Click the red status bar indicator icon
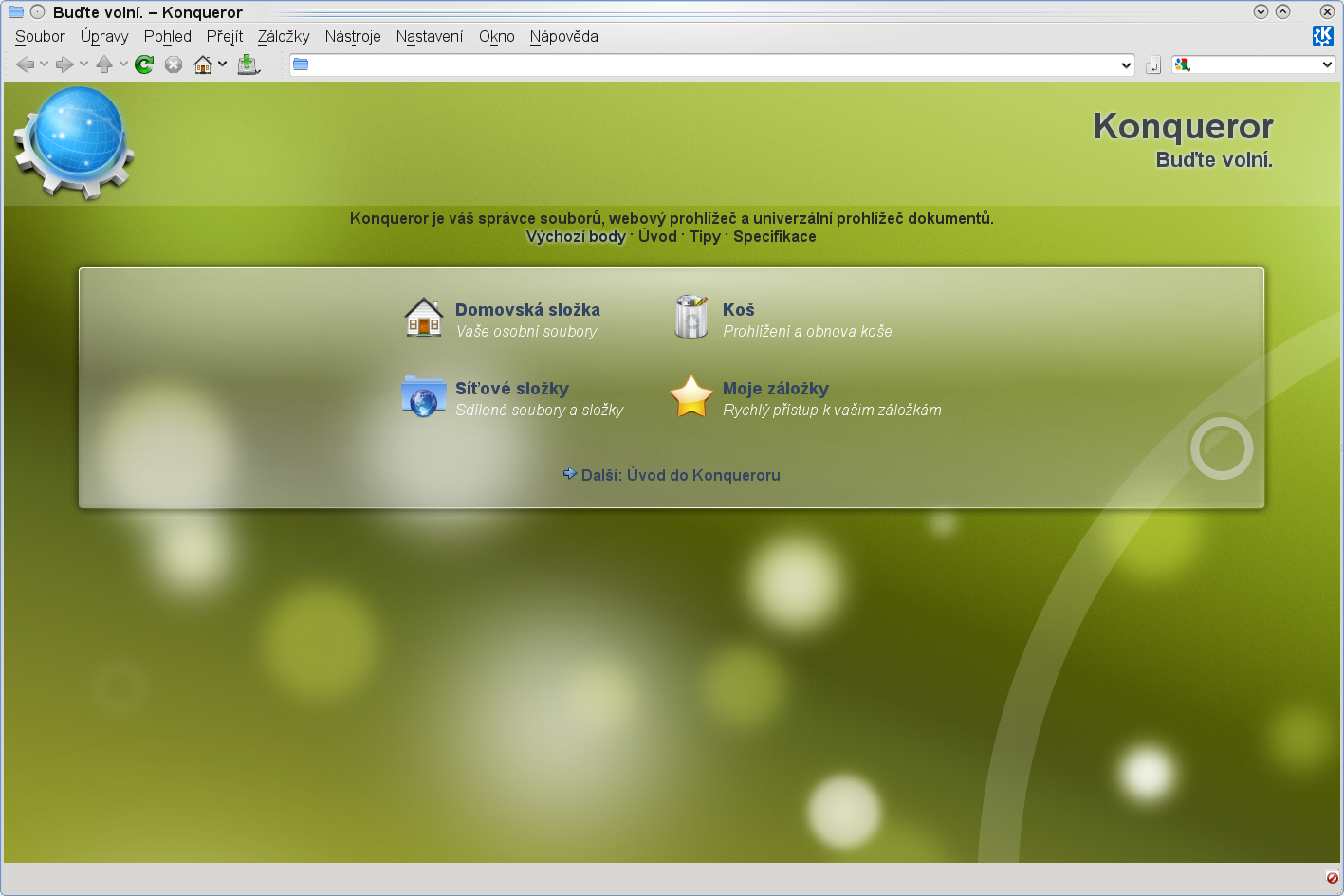The width and height of the screenshot is (1344, 896). coord(1332,878)
